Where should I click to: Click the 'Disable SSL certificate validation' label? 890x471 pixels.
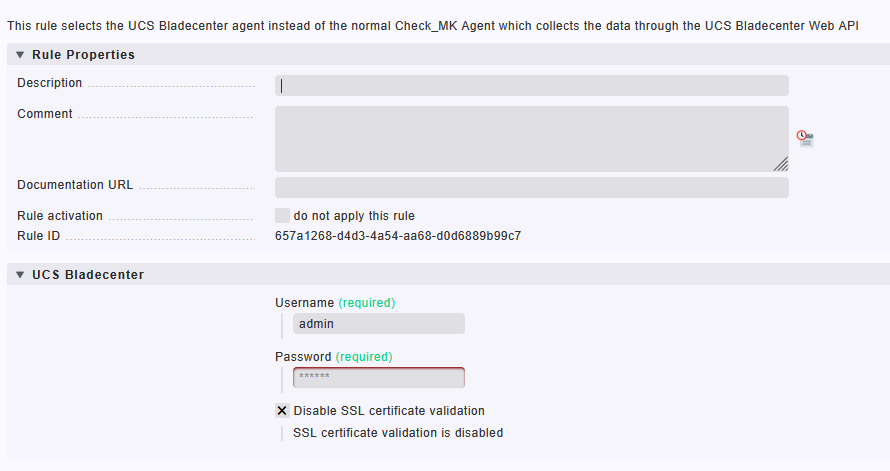(389, 410)
